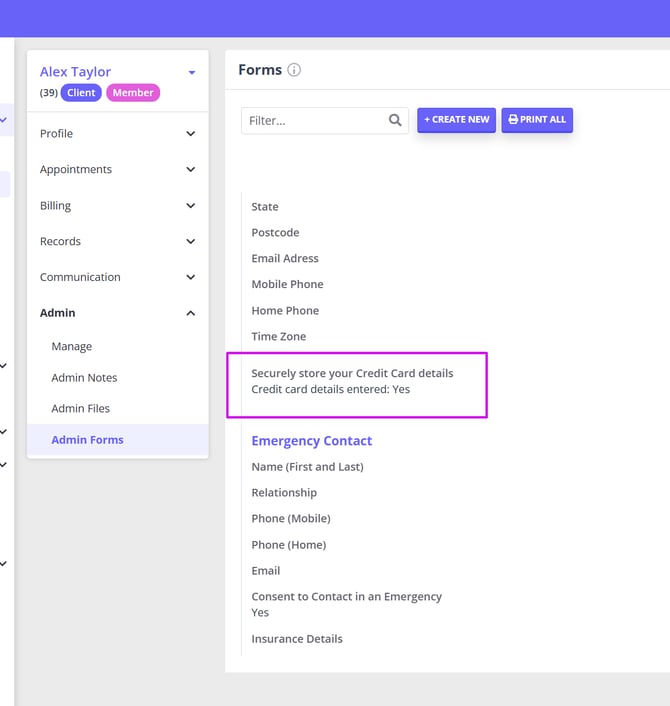Open the Manage admin page

pyautogui.click(x=72, y=347)
